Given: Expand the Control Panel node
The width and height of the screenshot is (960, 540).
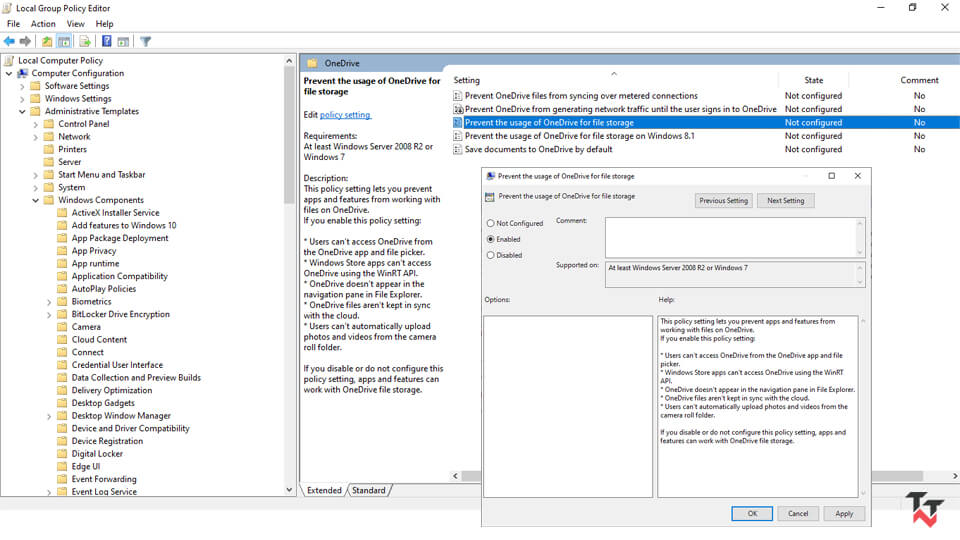Looking at the screenshot, I should (x=36, y=124).
